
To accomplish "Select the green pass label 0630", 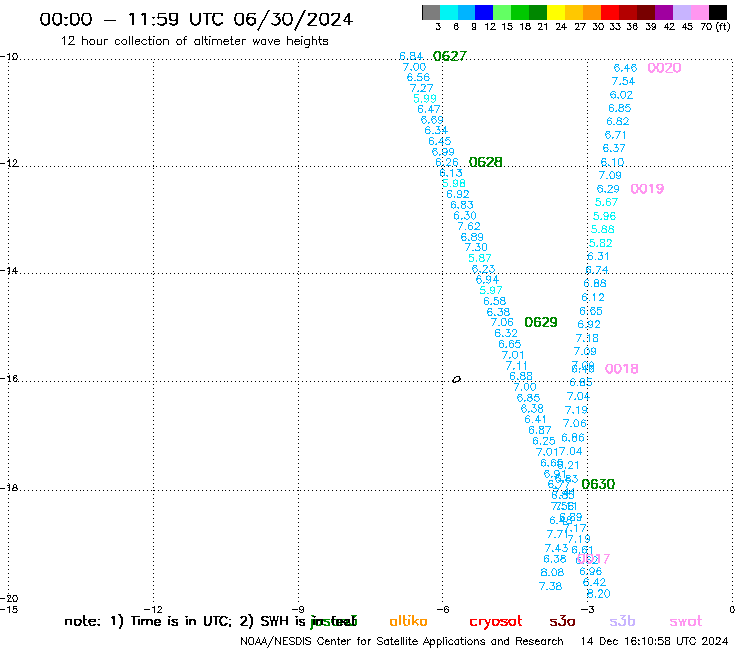I will click(x=598, y=484).
